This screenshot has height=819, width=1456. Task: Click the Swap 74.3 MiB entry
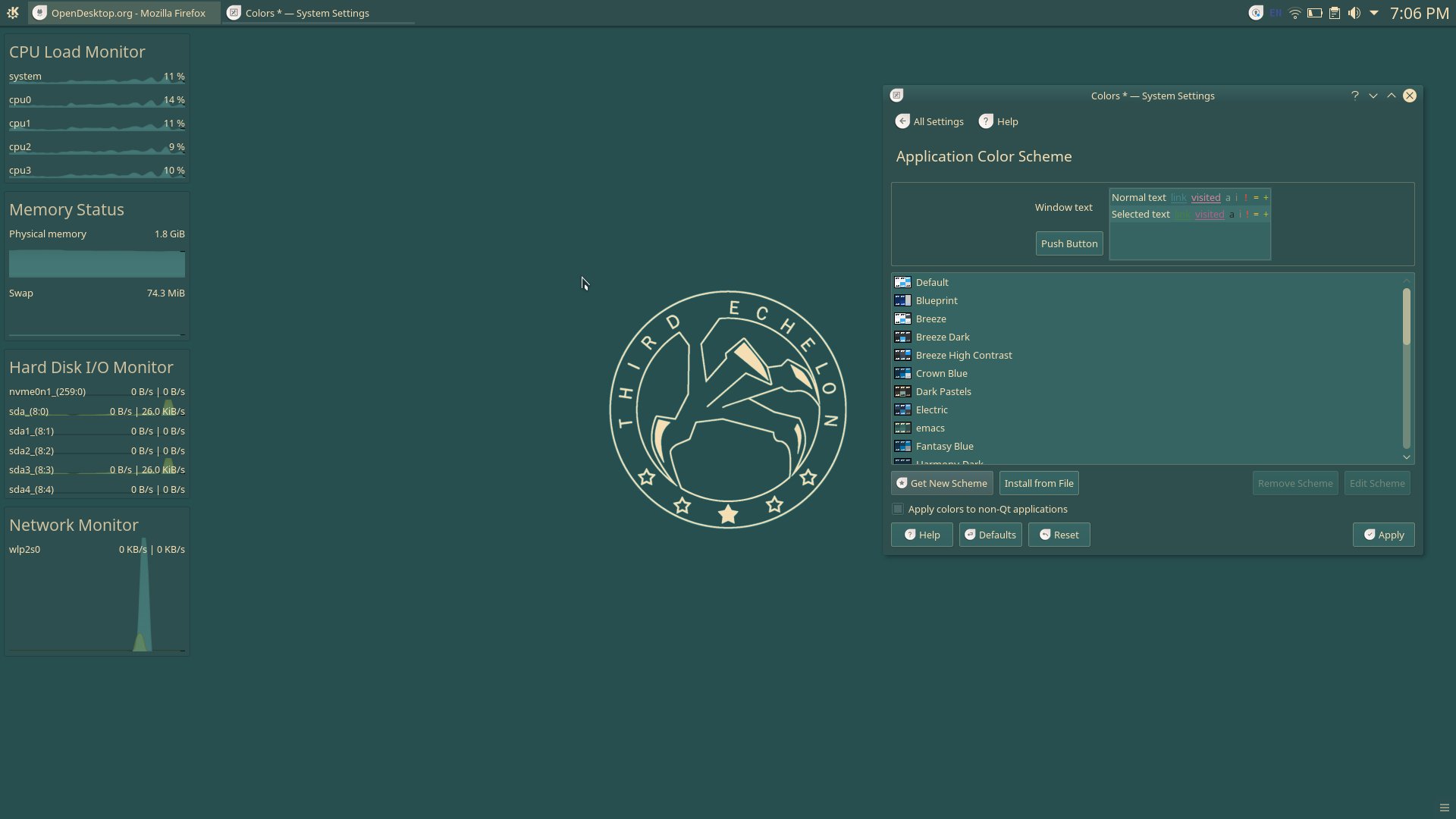coord(97,293)
